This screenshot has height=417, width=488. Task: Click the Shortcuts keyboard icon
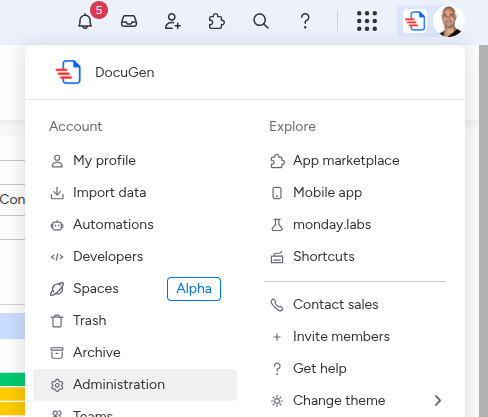click(x=277, y=257)
